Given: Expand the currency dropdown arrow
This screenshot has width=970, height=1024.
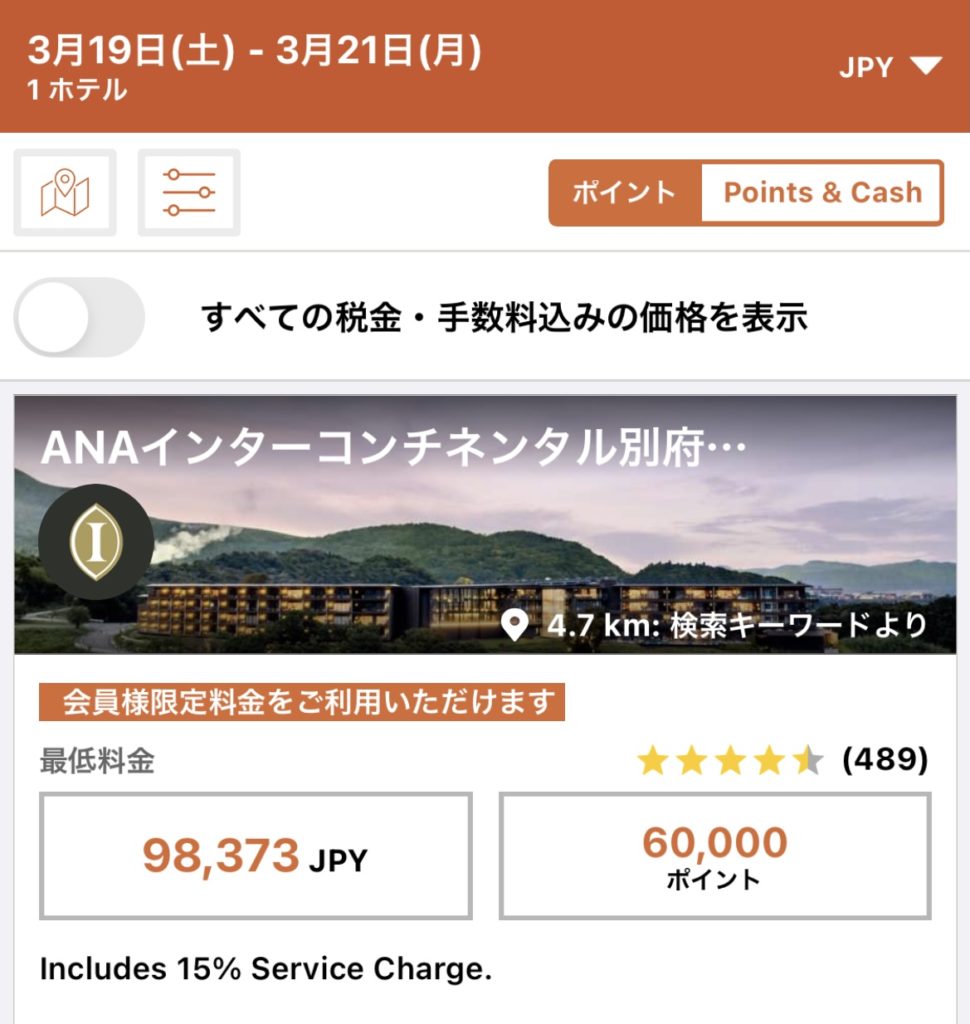Looking at the screenshot, I should pos(926,67).
